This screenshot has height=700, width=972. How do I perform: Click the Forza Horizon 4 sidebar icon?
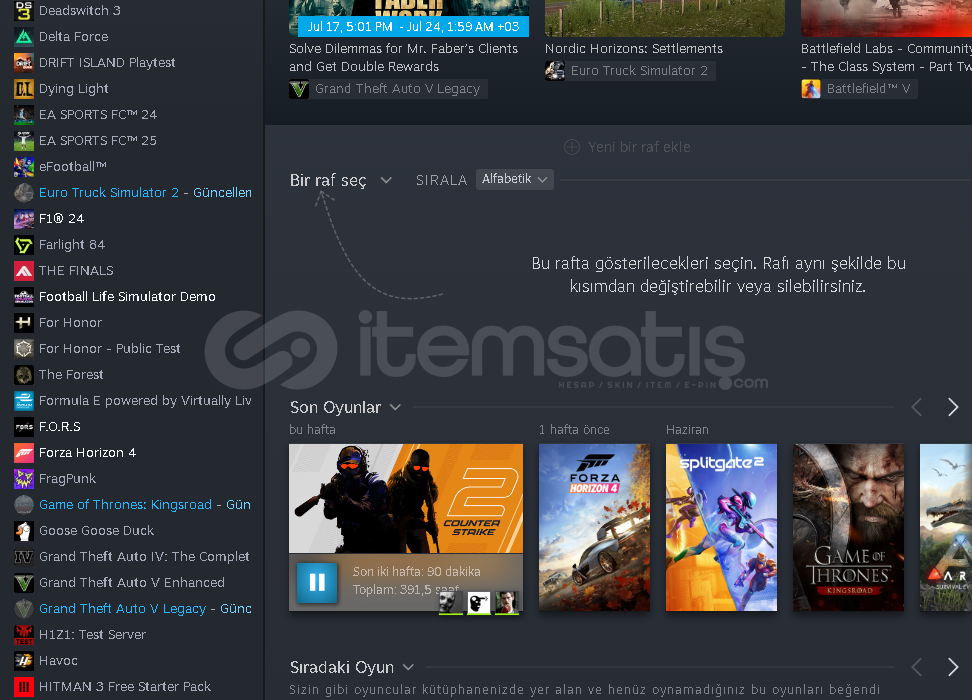[x=24, y=453]
